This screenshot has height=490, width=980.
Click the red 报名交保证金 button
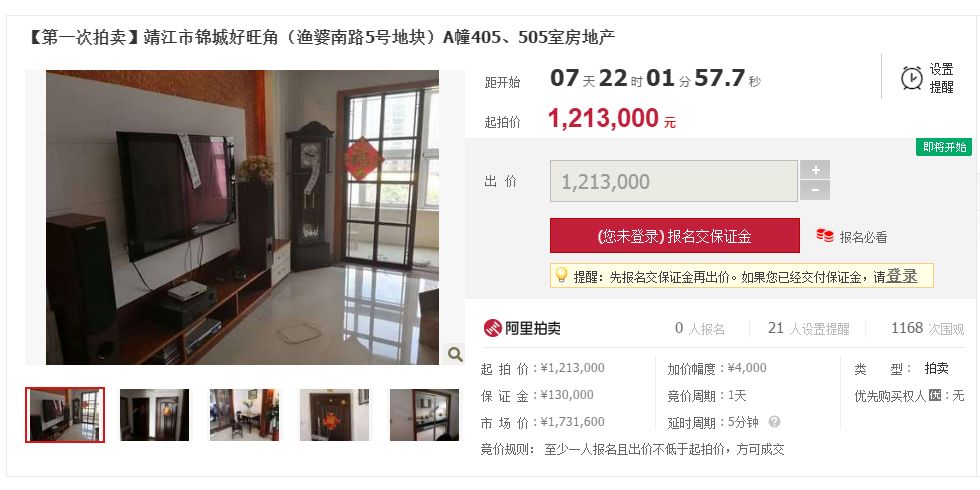pyautogui.click(x=674, y=236)
